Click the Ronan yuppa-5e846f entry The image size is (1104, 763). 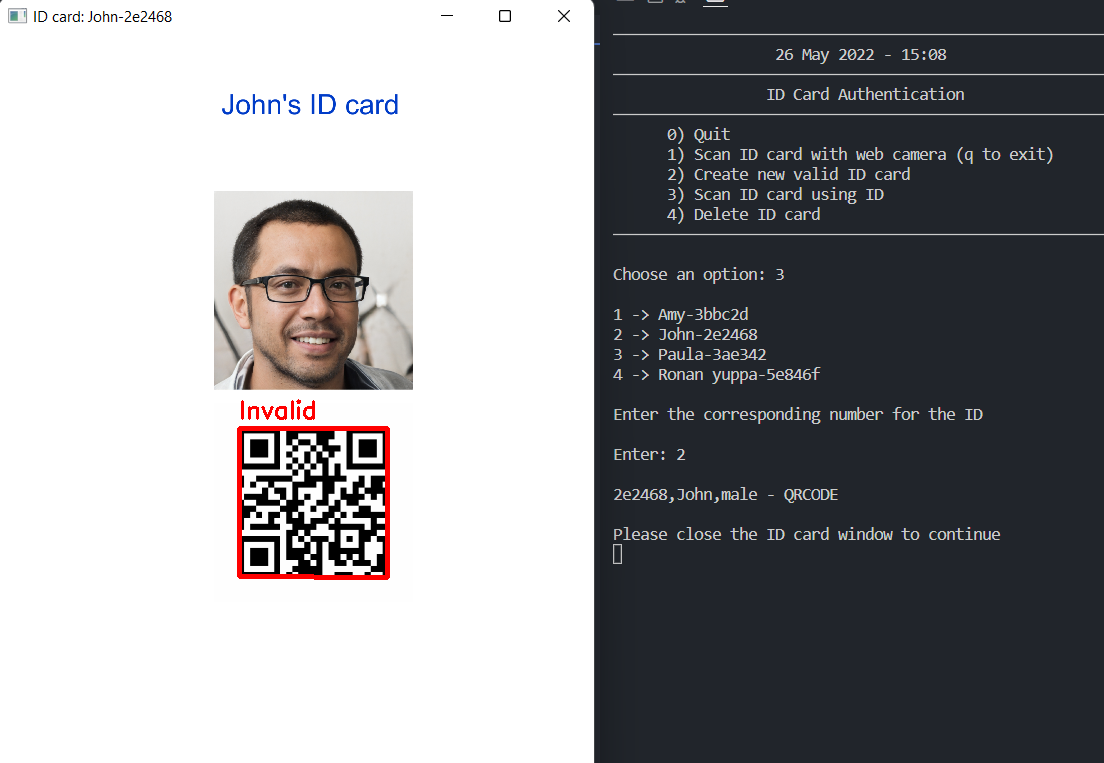click(x=717, y=374)
